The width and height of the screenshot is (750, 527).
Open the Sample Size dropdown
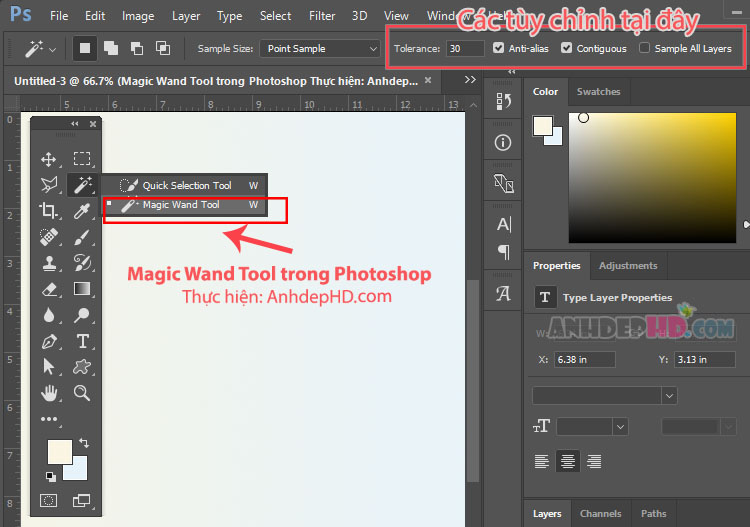(320, 49)
